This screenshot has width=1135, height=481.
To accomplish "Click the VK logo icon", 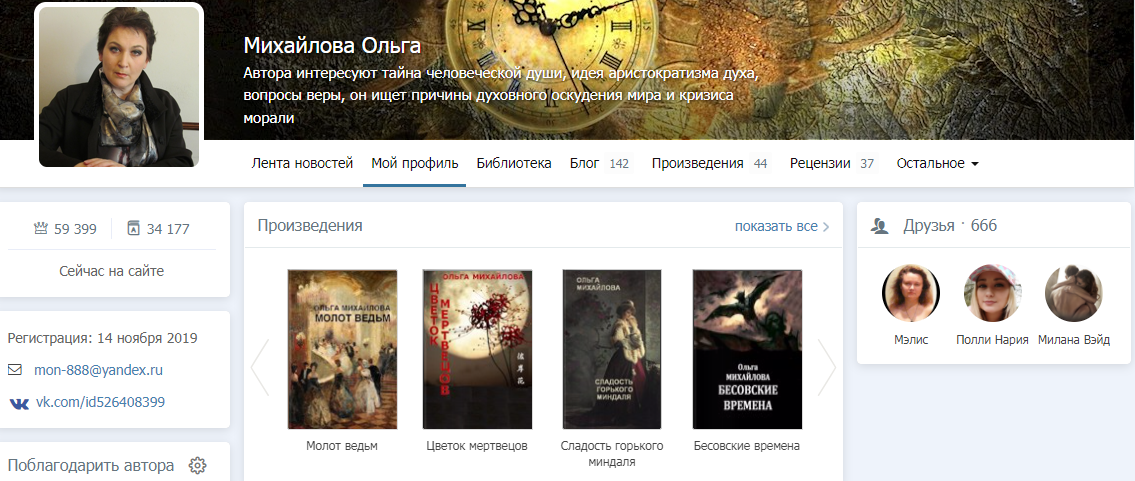I will pyautogui.click(x=19, y=403).
